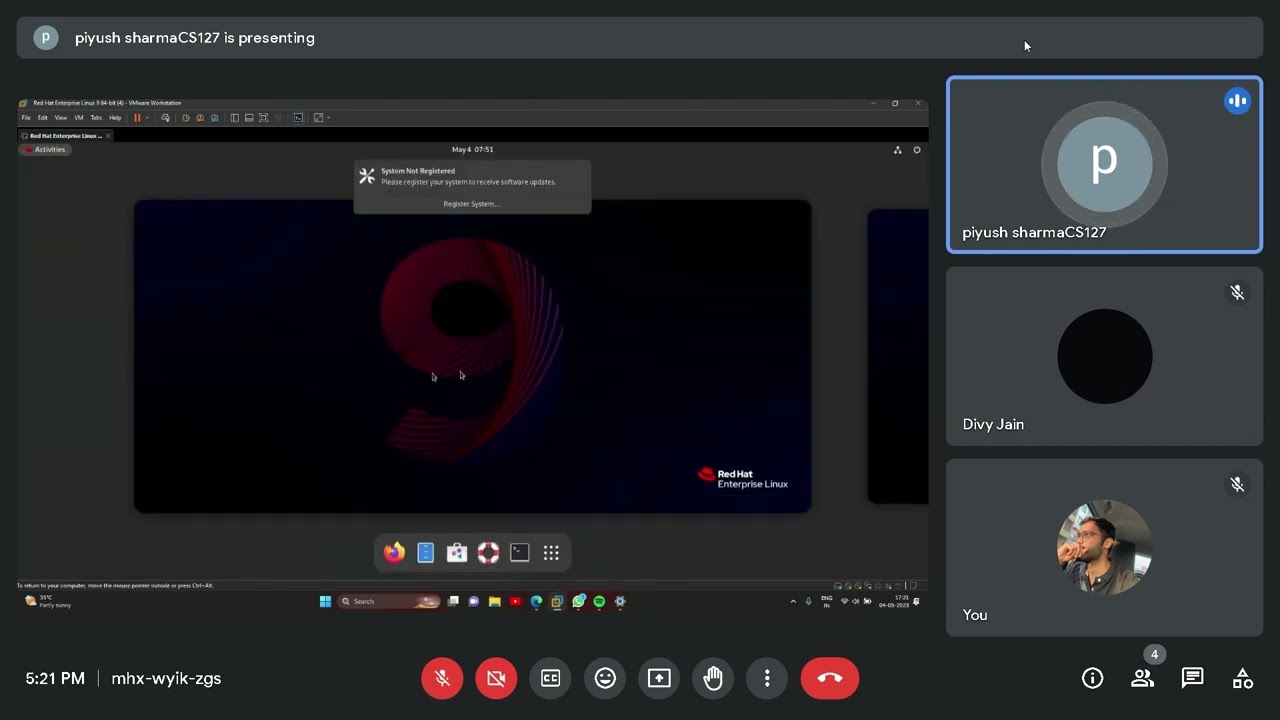Select the Red Hat Enterprise Linux VM tab
The height and width of the screenshot is (720, 1280).
(65, 135)
